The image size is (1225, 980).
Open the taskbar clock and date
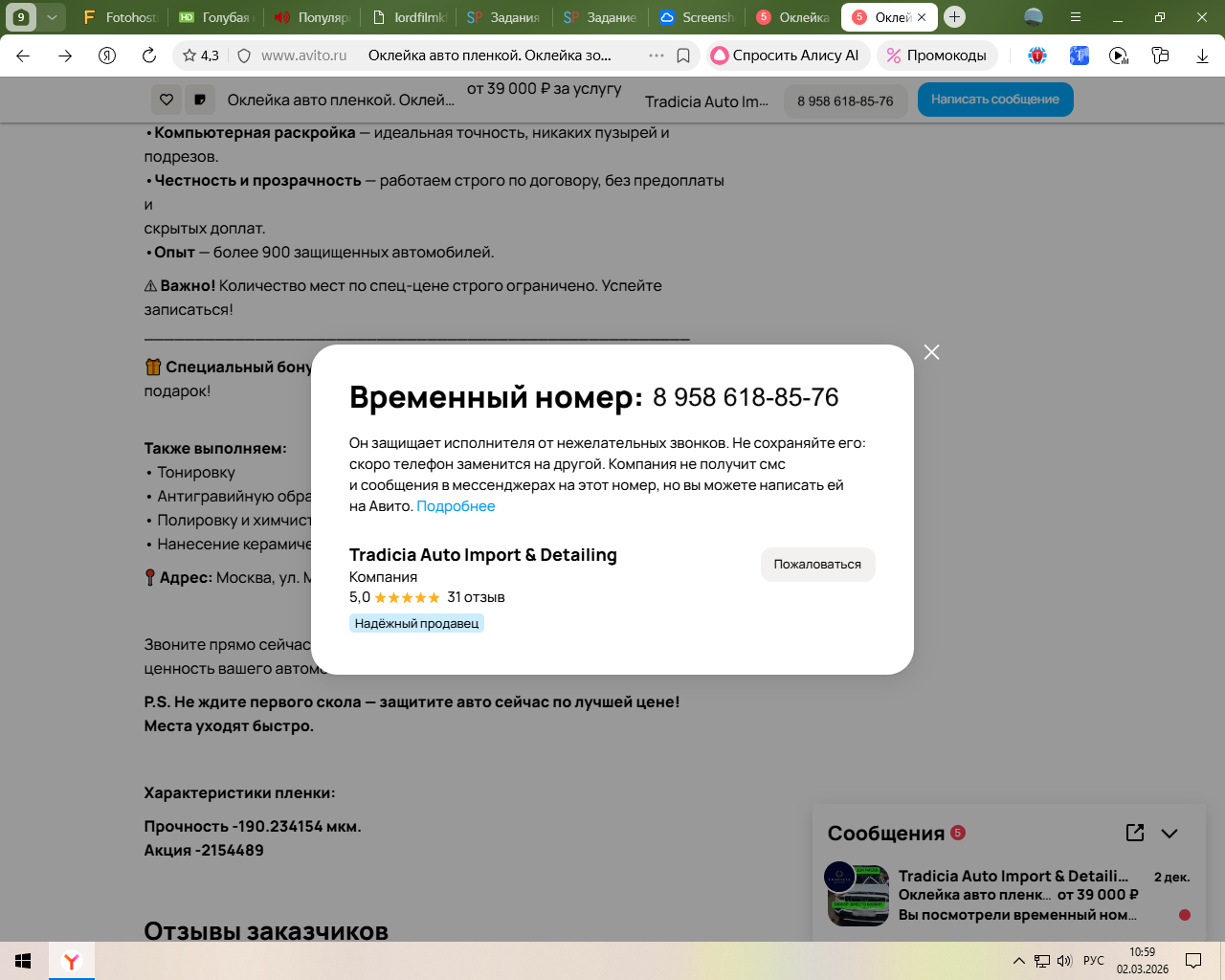(1142, 961)
